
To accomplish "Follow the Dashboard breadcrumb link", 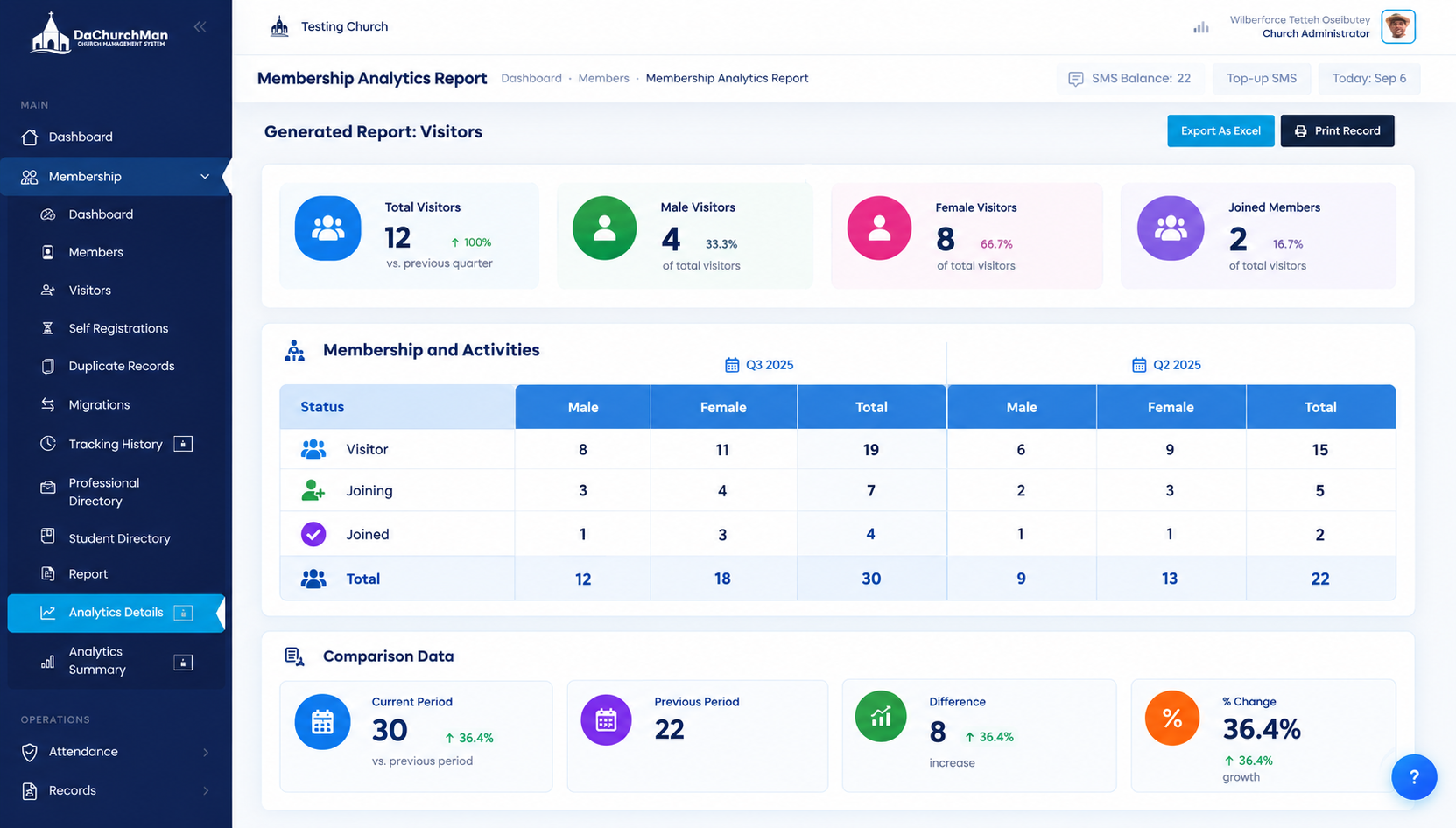I will (x=531, y=79).
